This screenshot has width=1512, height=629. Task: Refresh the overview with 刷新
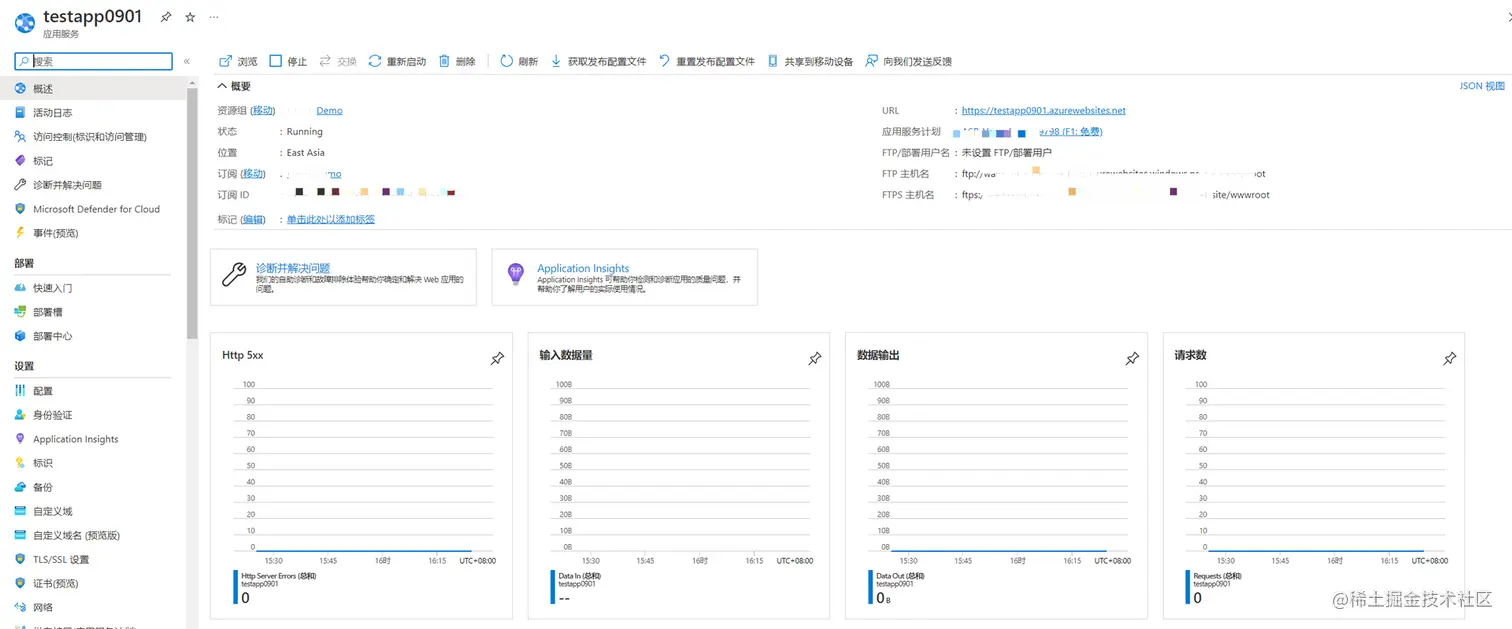519,61
